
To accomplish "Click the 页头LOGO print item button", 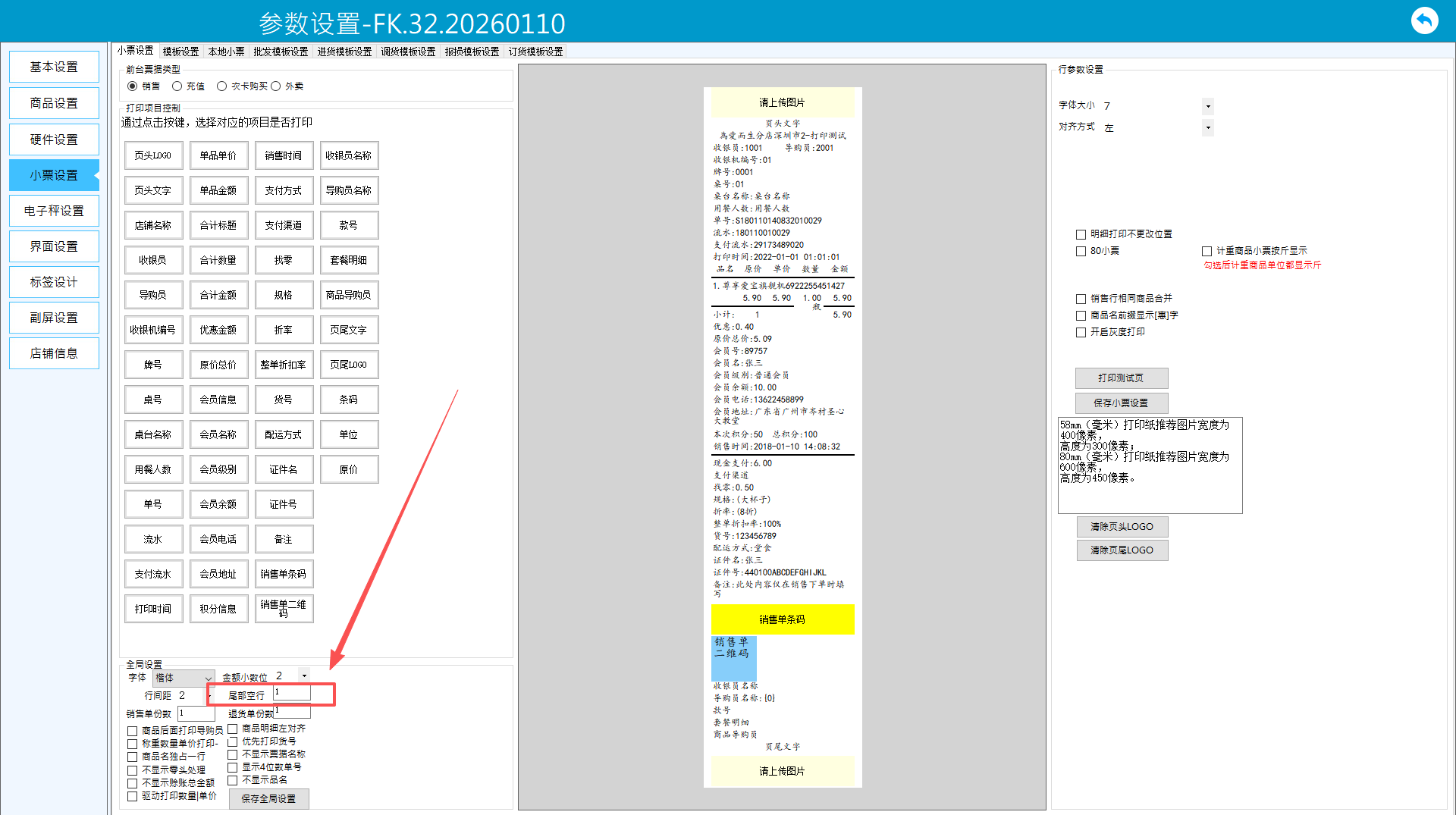I will tap(153, 155).
